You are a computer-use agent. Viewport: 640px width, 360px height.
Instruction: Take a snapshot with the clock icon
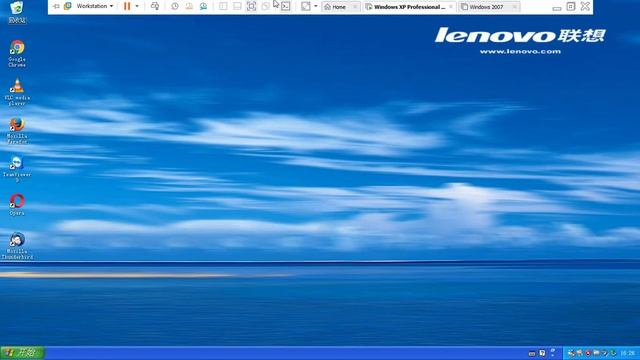tap(175, 6)
